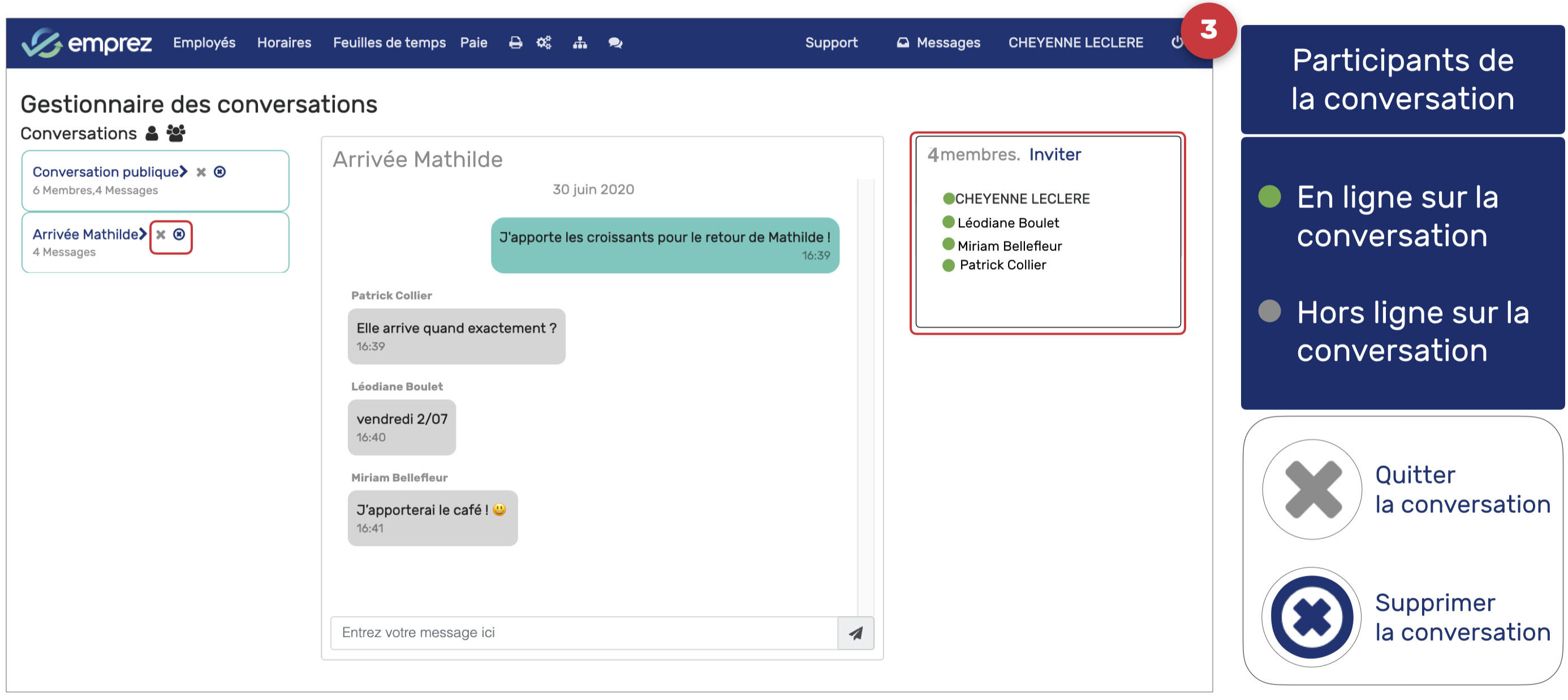The height and width of the screenshot is (700, 1568).
Task: Click the Inviter link
Action: (x=1054, y=154)
